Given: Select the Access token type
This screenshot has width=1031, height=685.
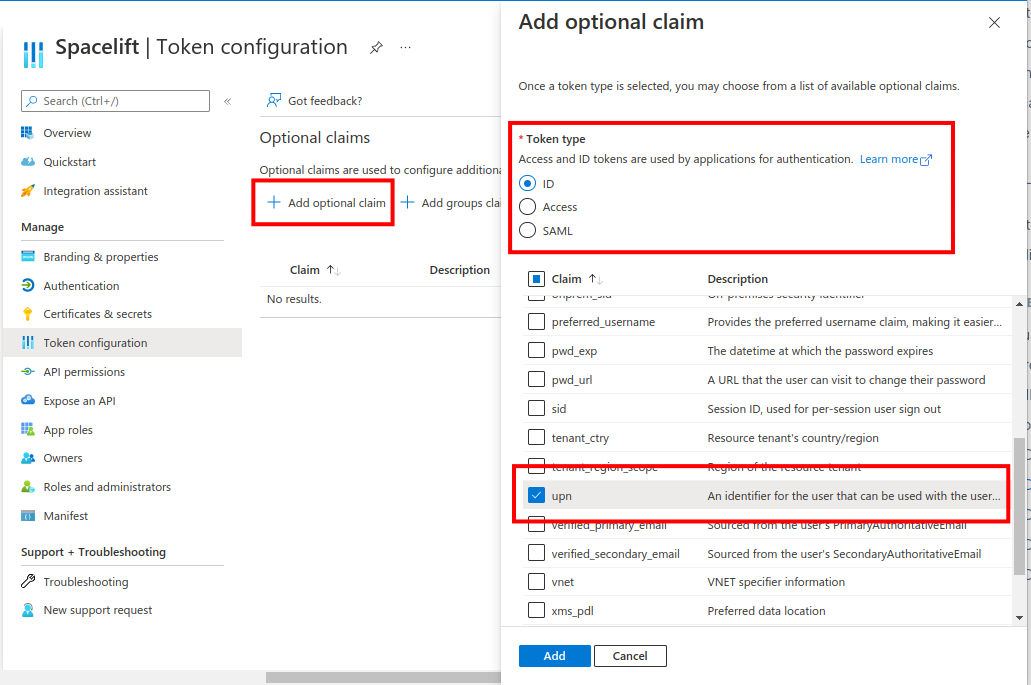Looking at the screenshot, I should 528,207.
